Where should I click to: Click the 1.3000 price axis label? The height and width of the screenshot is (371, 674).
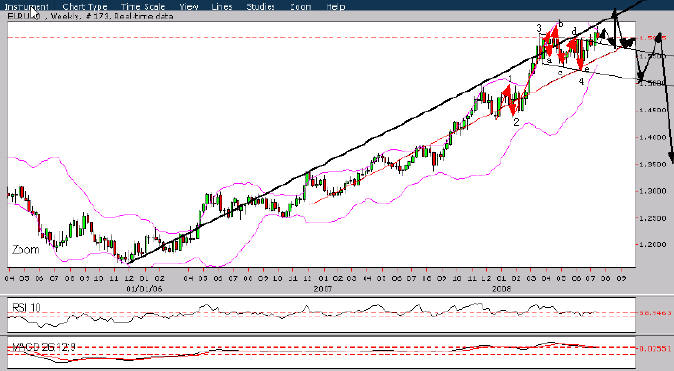[652, 191]
